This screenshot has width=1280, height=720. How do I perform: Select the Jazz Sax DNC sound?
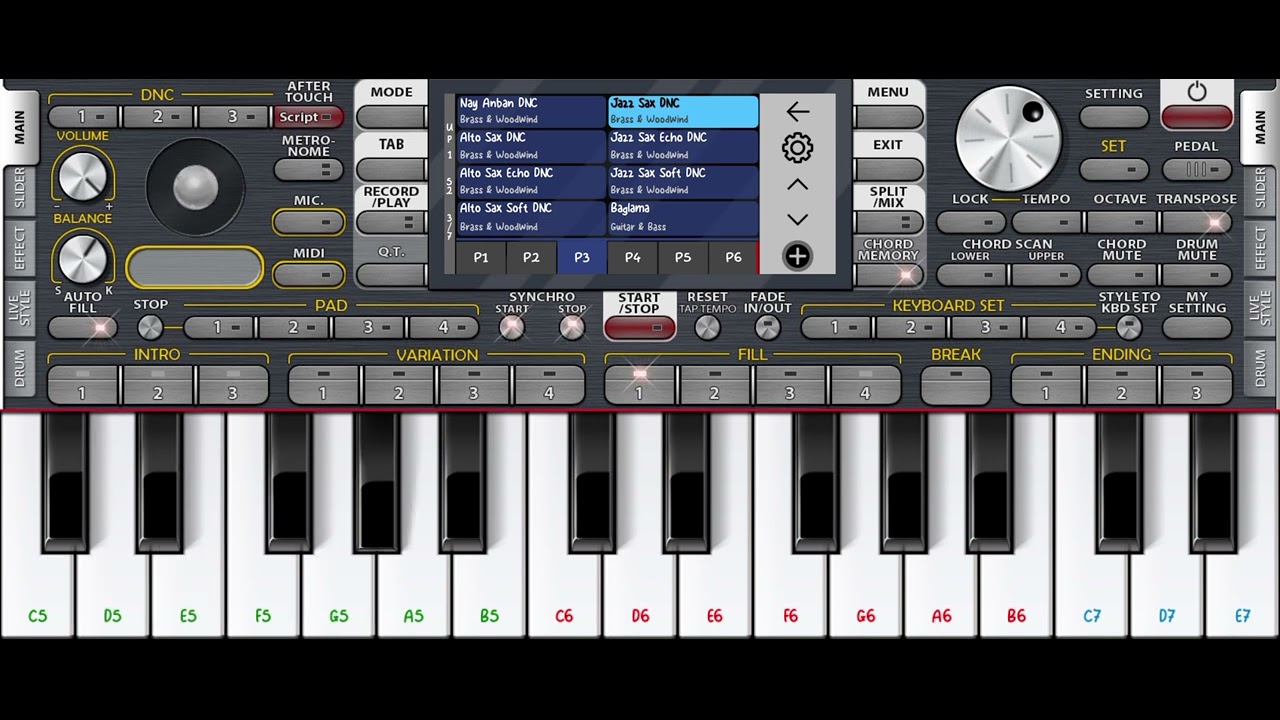click(x=683, y=111)
